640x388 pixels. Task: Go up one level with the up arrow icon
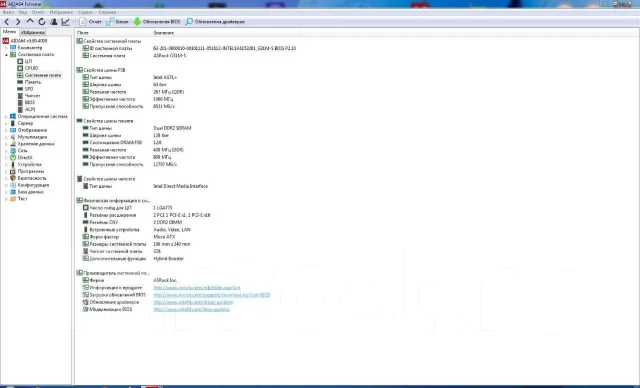pyautogui.click(x=30, y=22)
